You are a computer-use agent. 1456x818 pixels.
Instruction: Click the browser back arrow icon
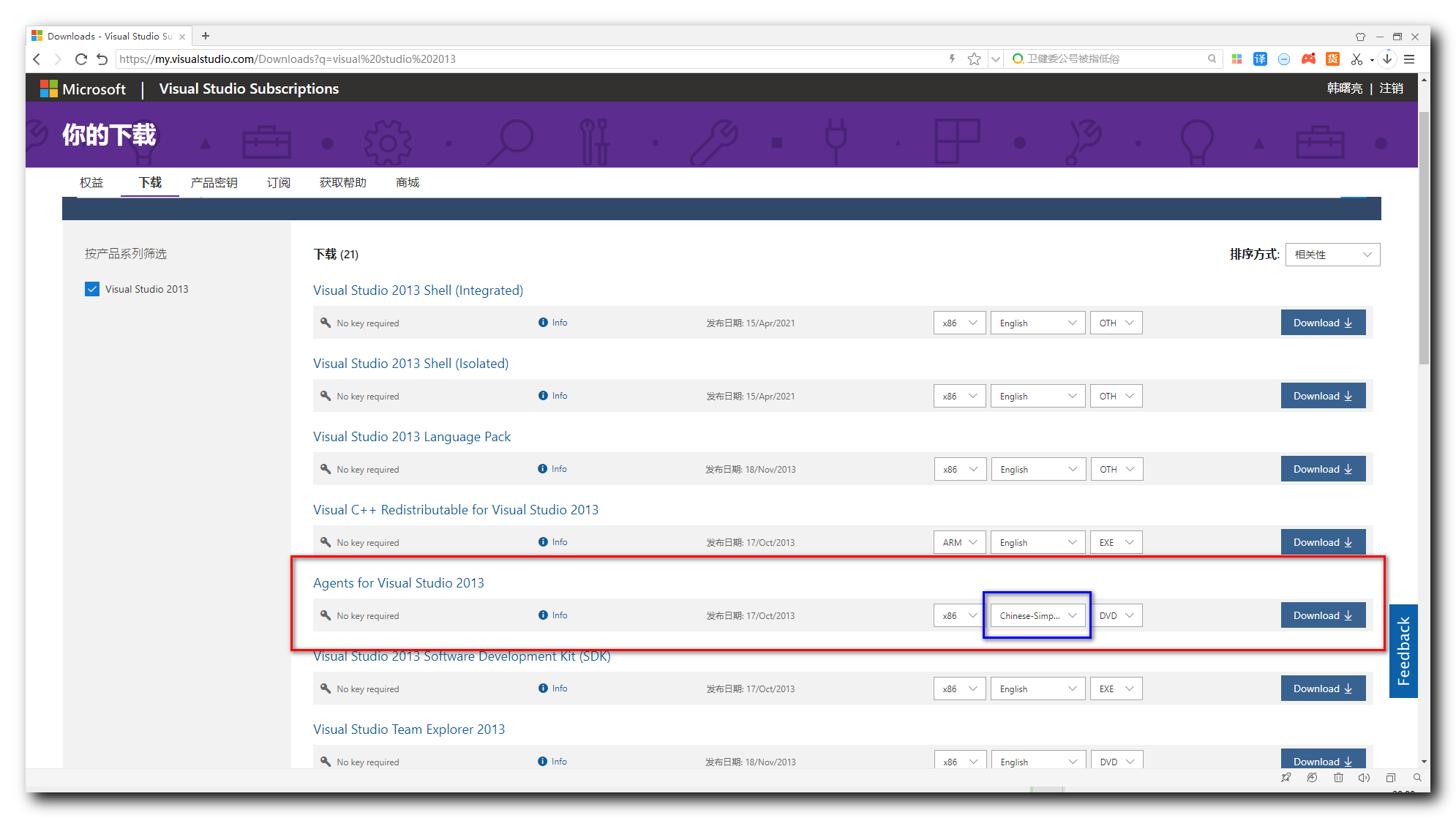pyautogui.click(x=37, y=59)
